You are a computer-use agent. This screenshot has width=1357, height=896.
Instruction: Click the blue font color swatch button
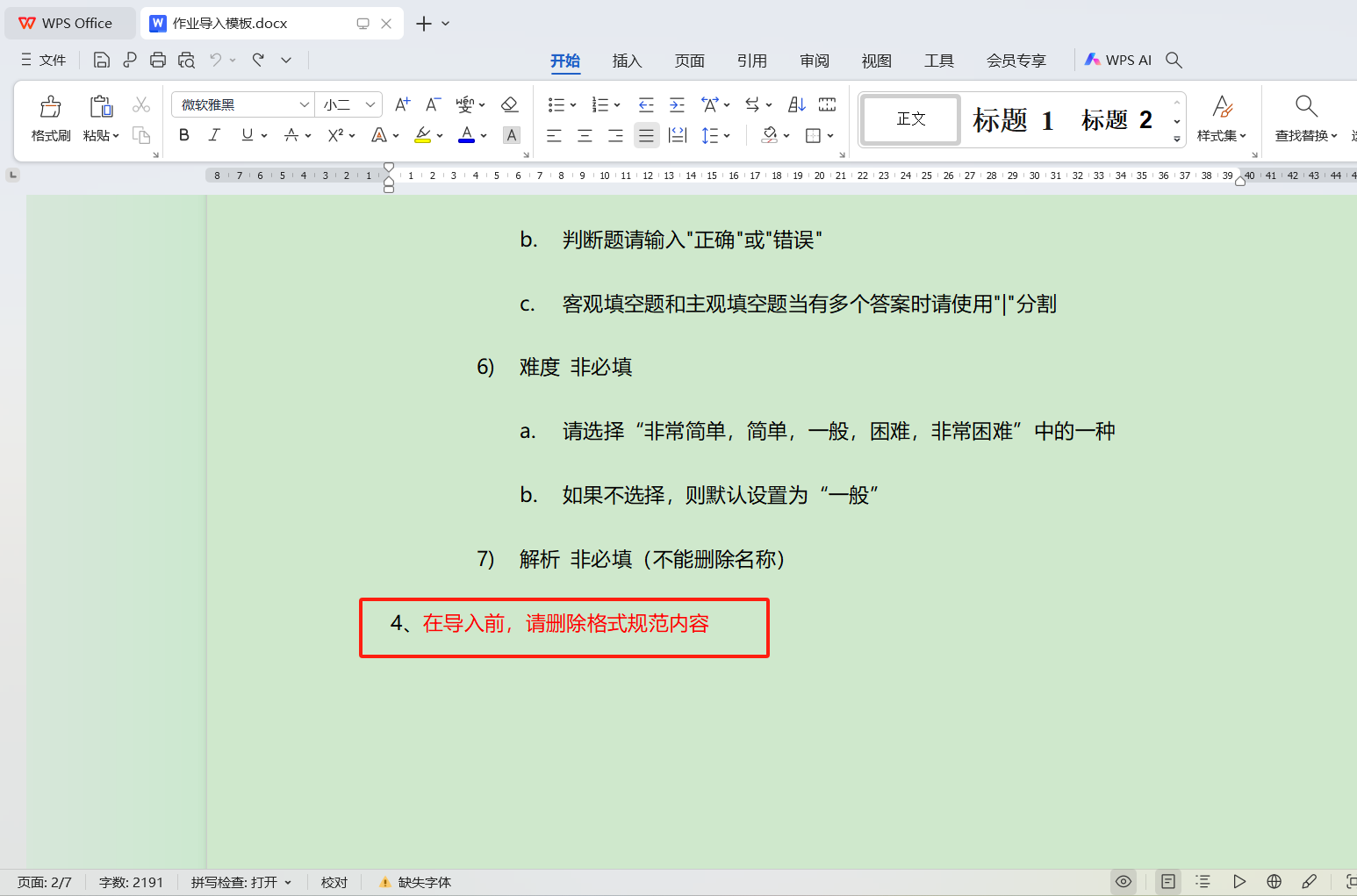pos(467,135)
